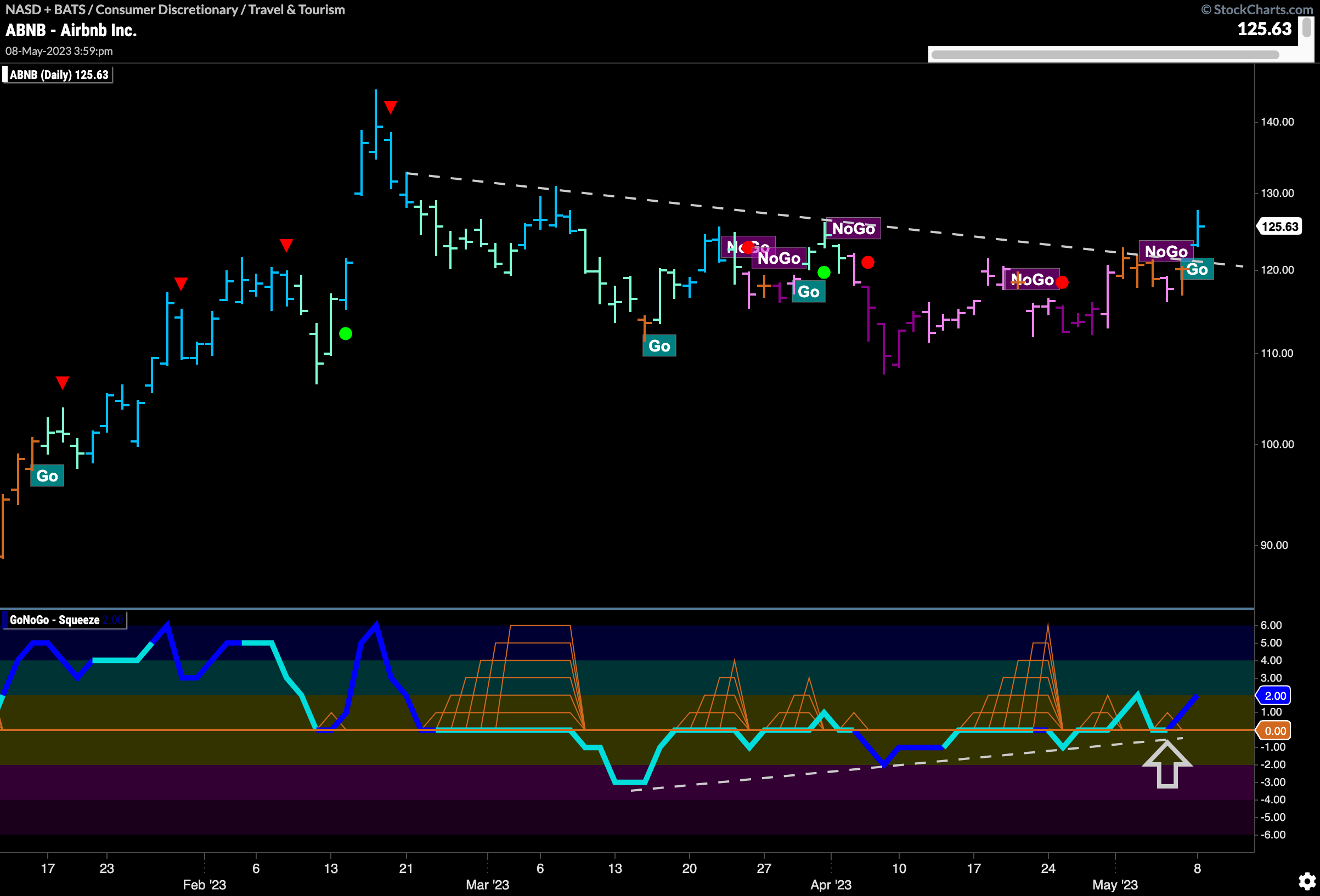Open the chart settings gear icon
This screenshot has width=1320, height=896.
coord(1307,881)
